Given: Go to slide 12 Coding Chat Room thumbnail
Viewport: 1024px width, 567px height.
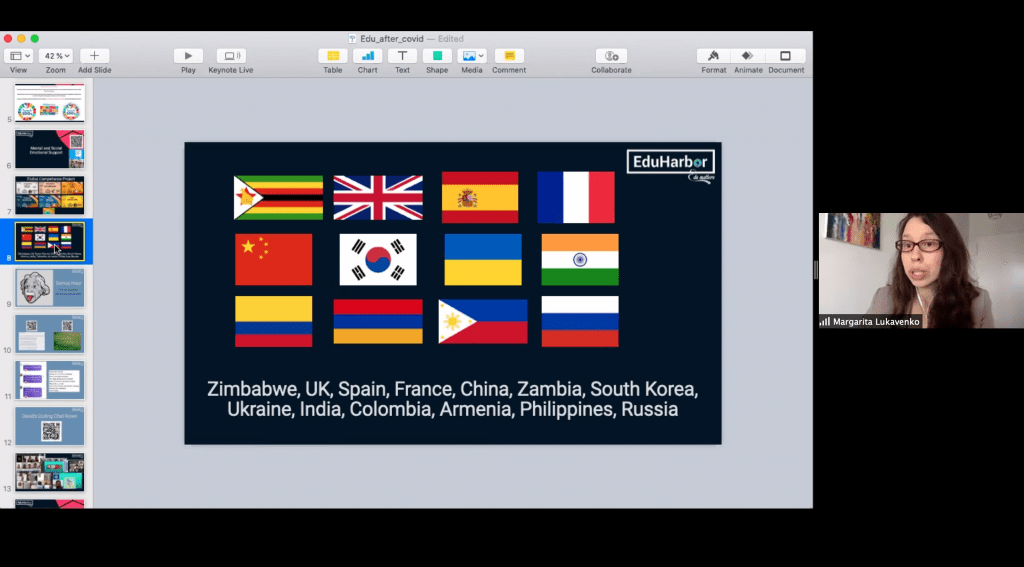Looking at the screenshot, I should click(49, 426).
